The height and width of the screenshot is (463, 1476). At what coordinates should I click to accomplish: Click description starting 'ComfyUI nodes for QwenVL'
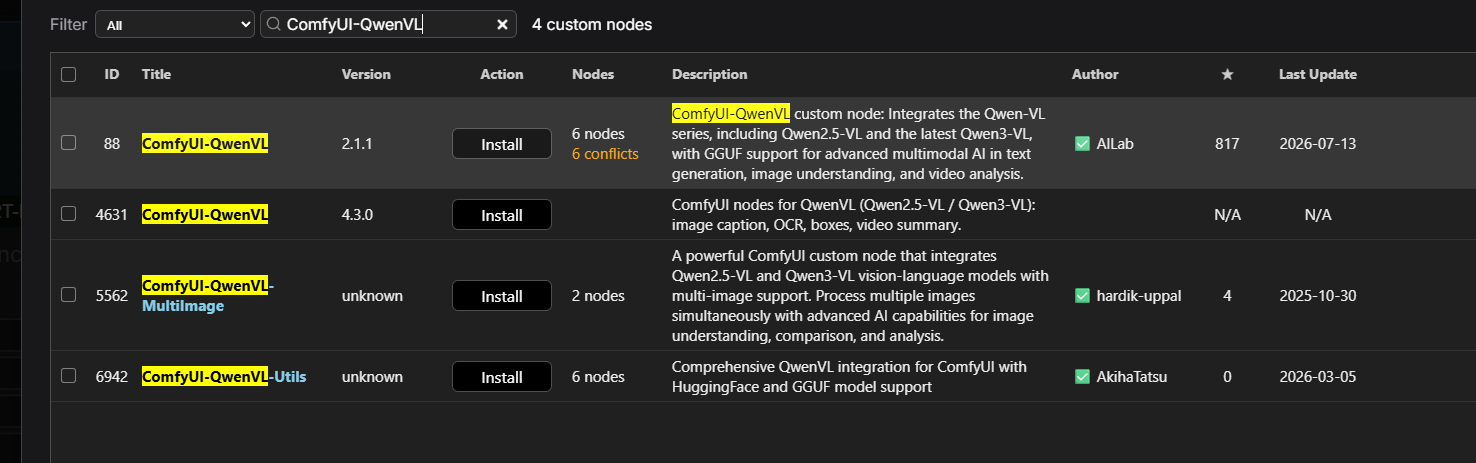click(854, 215)
